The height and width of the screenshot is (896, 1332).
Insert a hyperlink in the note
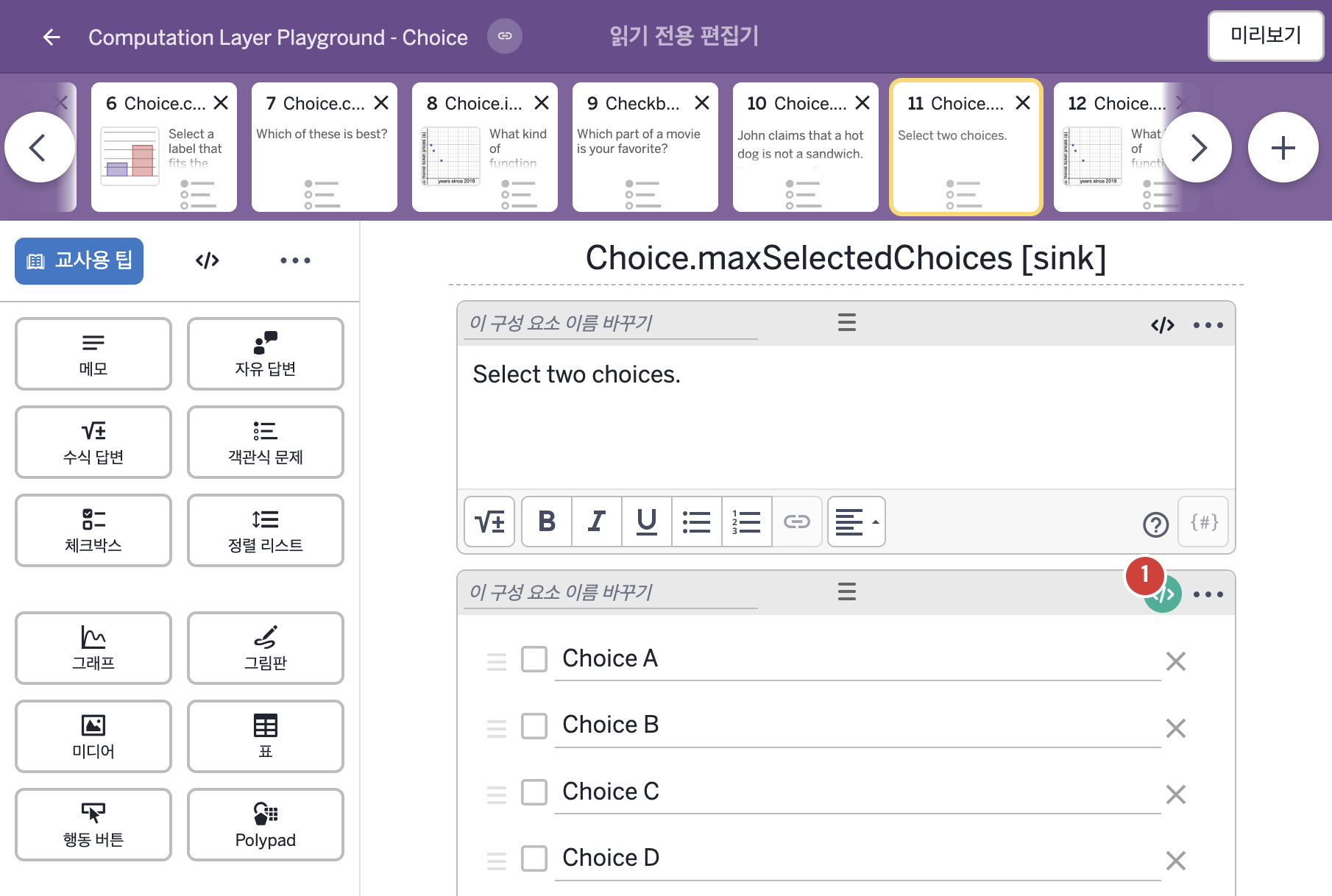click(797, 522)
